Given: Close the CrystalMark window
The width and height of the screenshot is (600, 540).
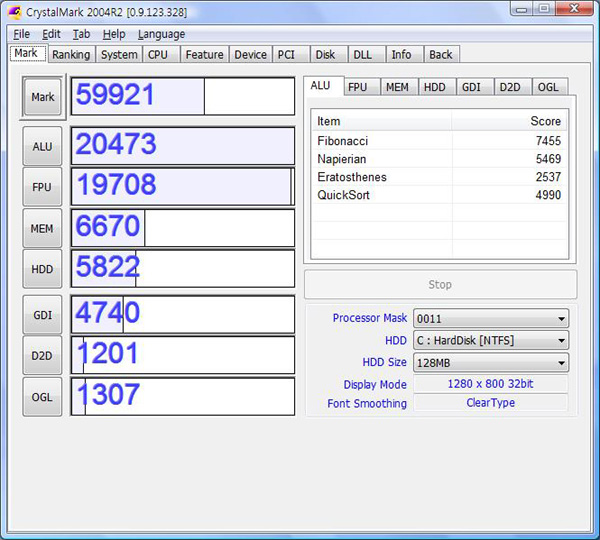Looking at the screenshot, I should click(574, 8).
